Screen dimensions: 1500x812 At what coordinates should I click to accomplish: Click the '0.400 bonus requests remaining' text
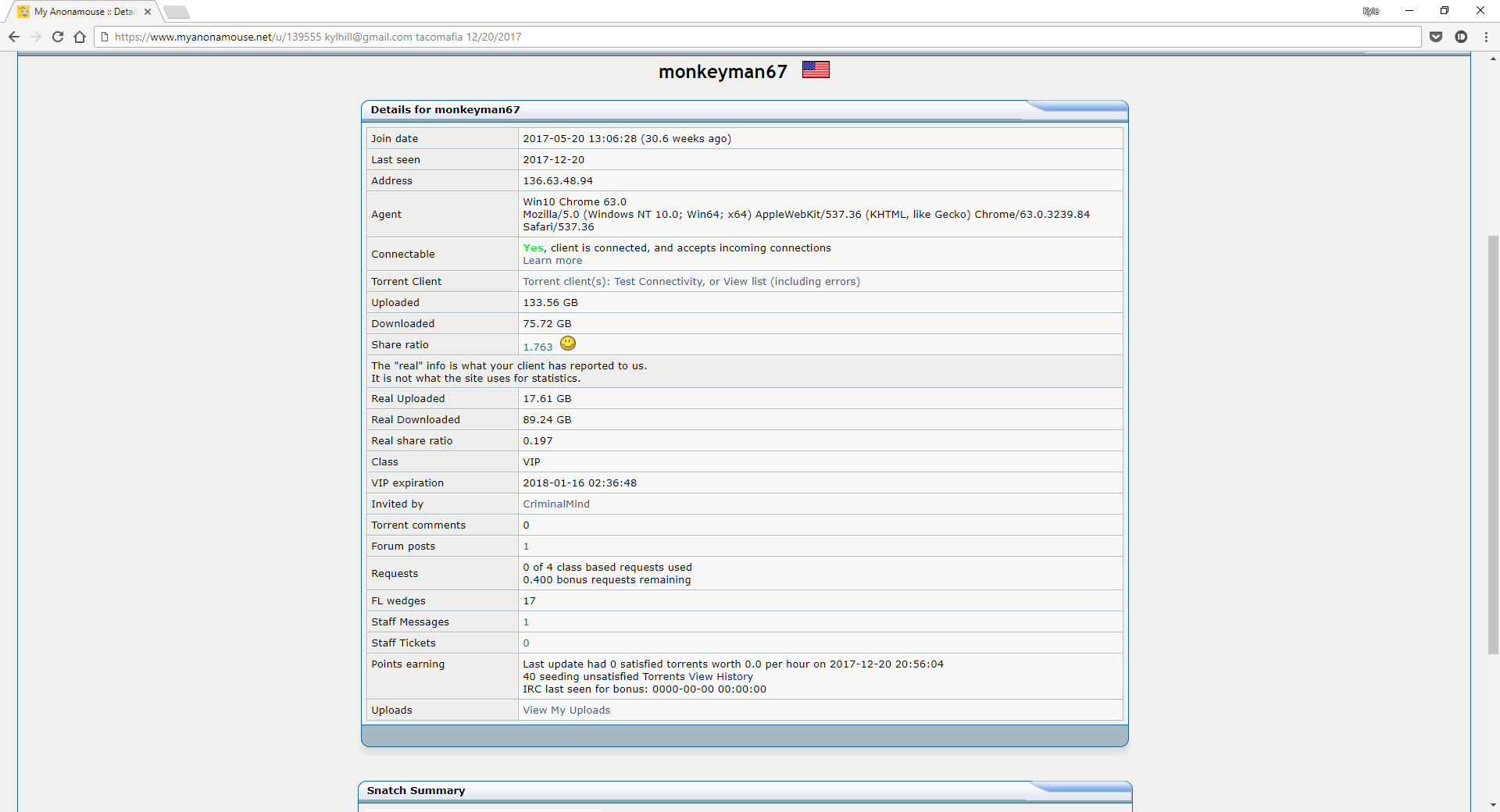click(x=607, y=580)
